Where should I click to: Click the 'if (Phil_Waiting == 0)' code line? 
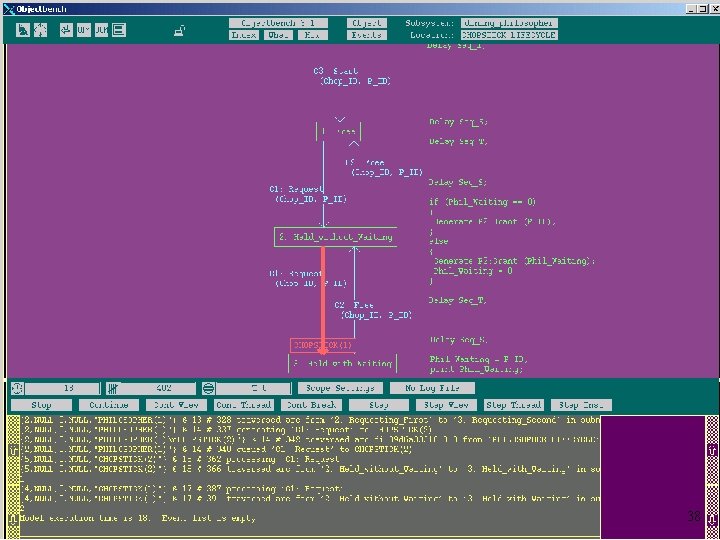click(482, 202)
